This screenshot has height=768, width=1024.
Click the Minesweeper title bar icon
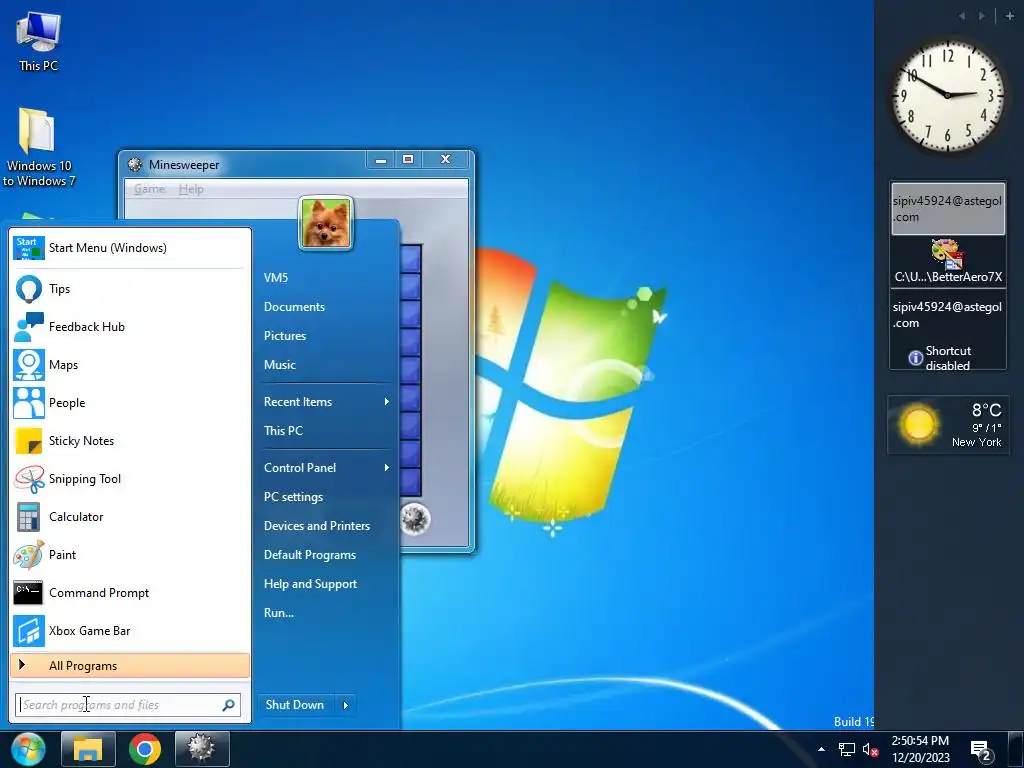(x=135, y=165)
